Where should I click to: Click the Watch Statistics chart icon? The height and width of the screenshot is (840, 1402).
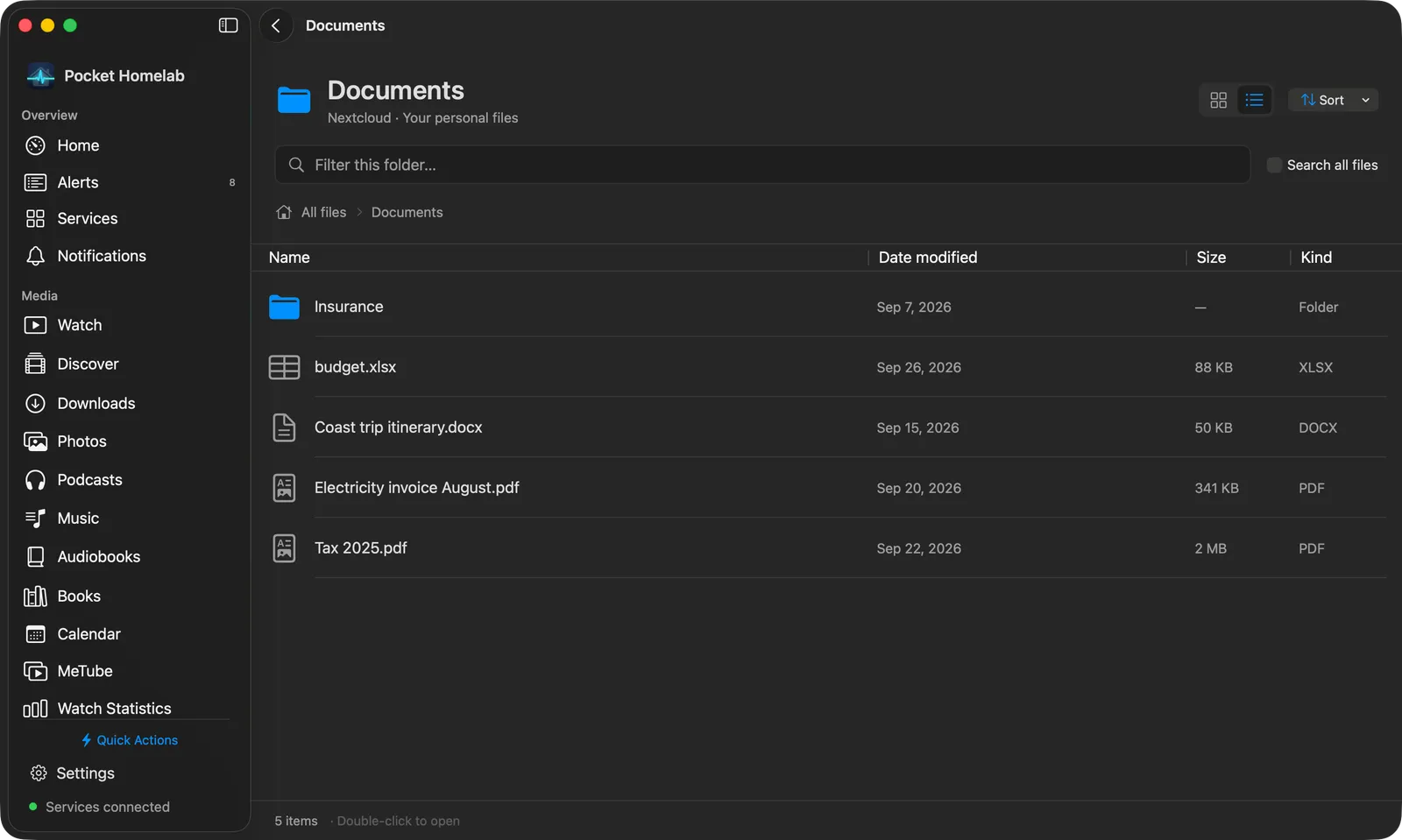point(35,709)
